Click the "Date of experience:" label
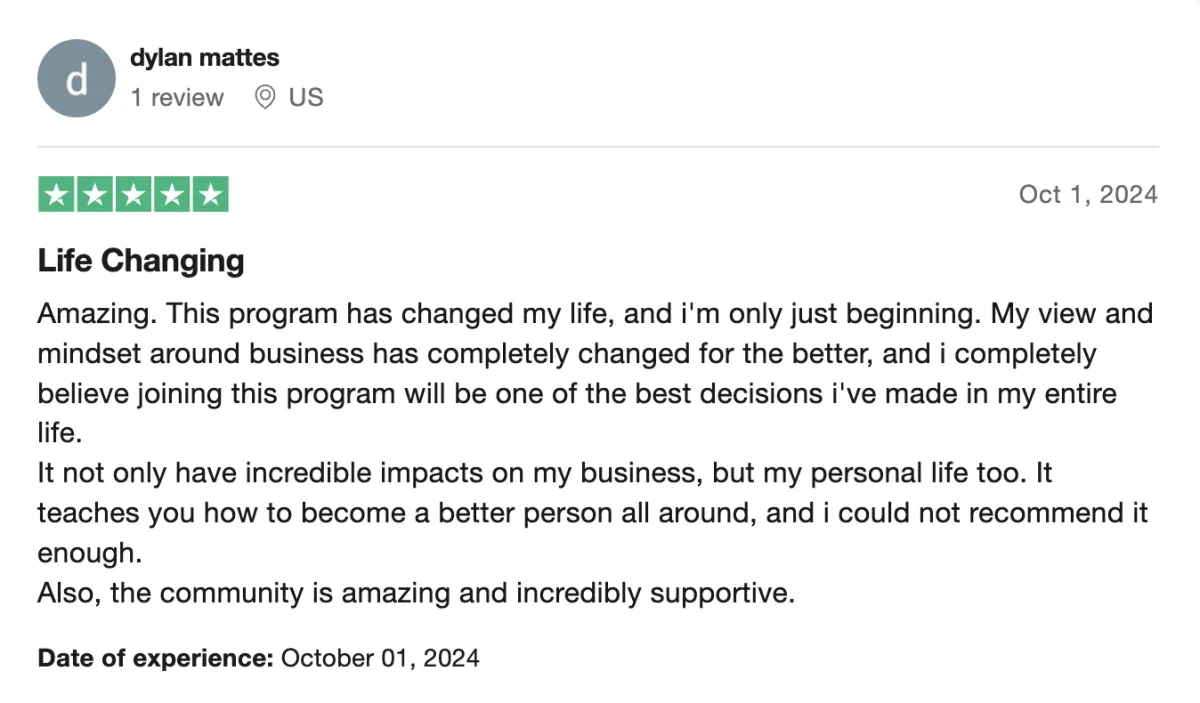The height and width of the screenshot is (703, 1200). pyautogui.click(x=155, y=658)
